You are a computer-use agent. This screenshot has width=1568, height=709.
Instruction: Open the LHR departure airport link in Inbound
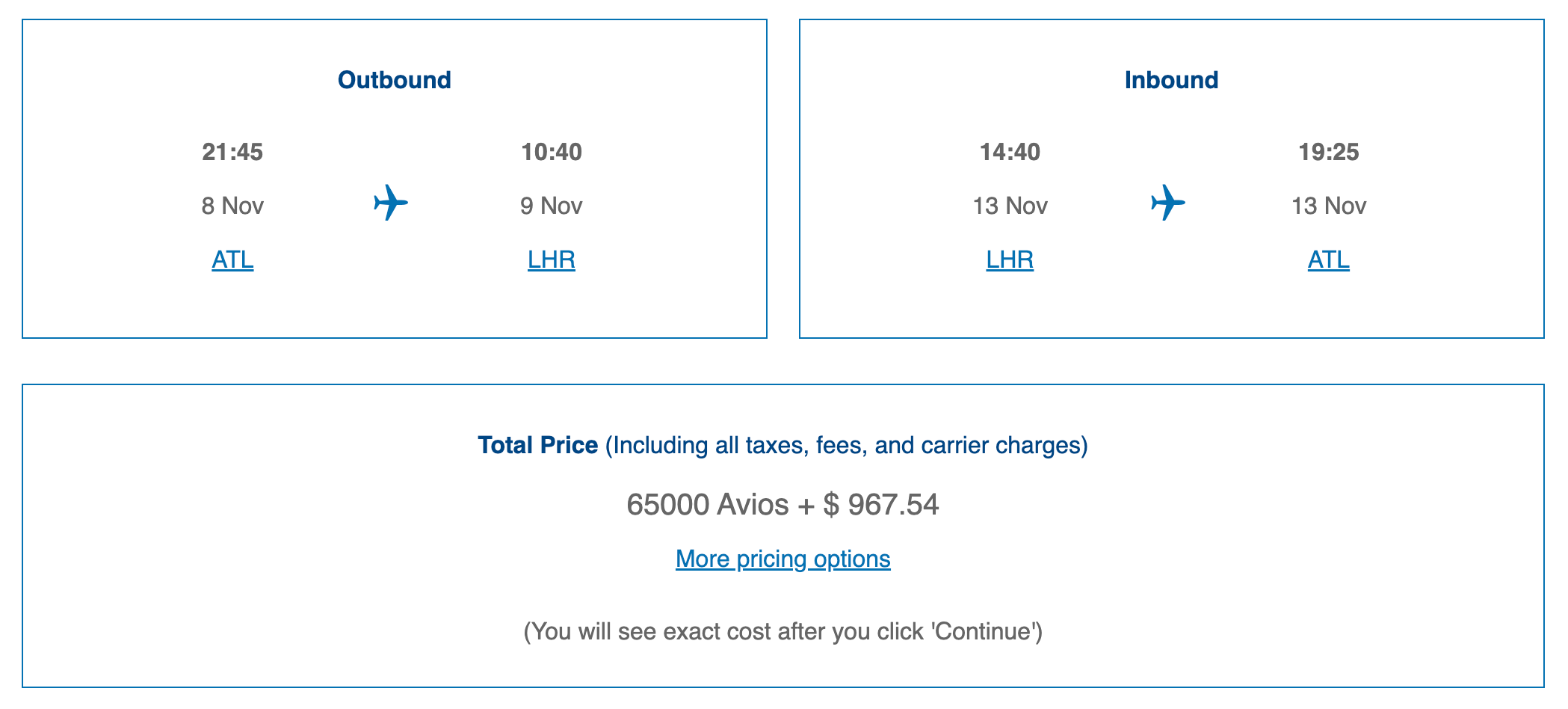[1010, 260]
